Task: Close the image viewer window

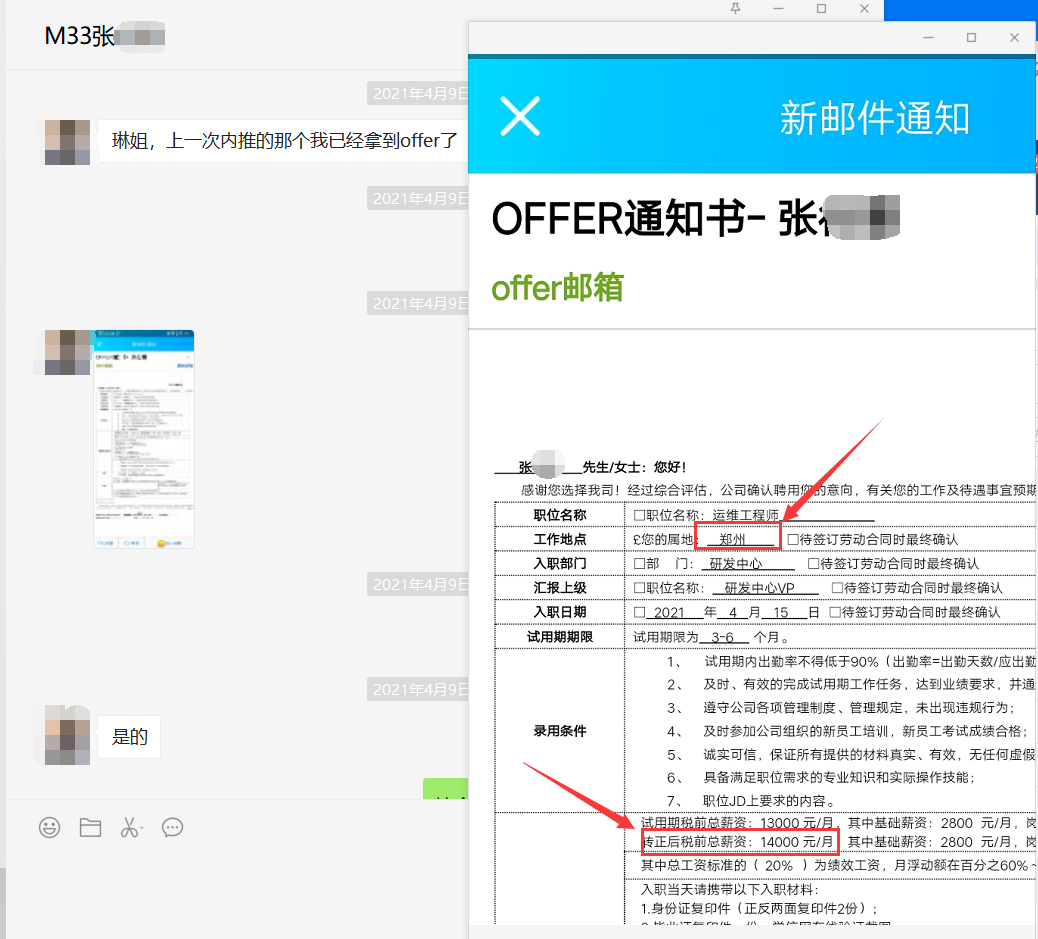Action: pos(1014,38)
